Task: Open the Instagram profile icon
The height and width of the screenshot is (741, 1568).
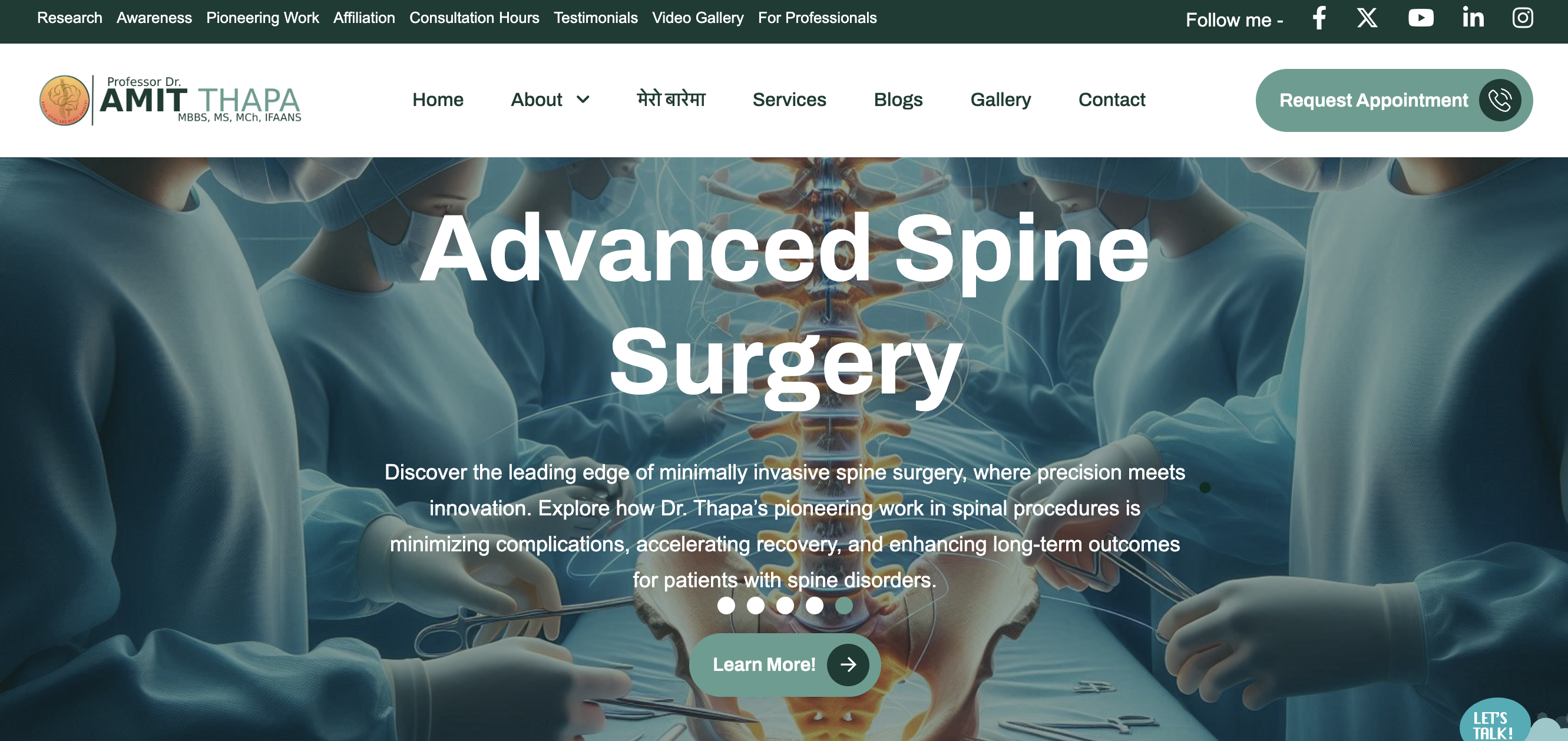Action: [x=1522, y=18]
